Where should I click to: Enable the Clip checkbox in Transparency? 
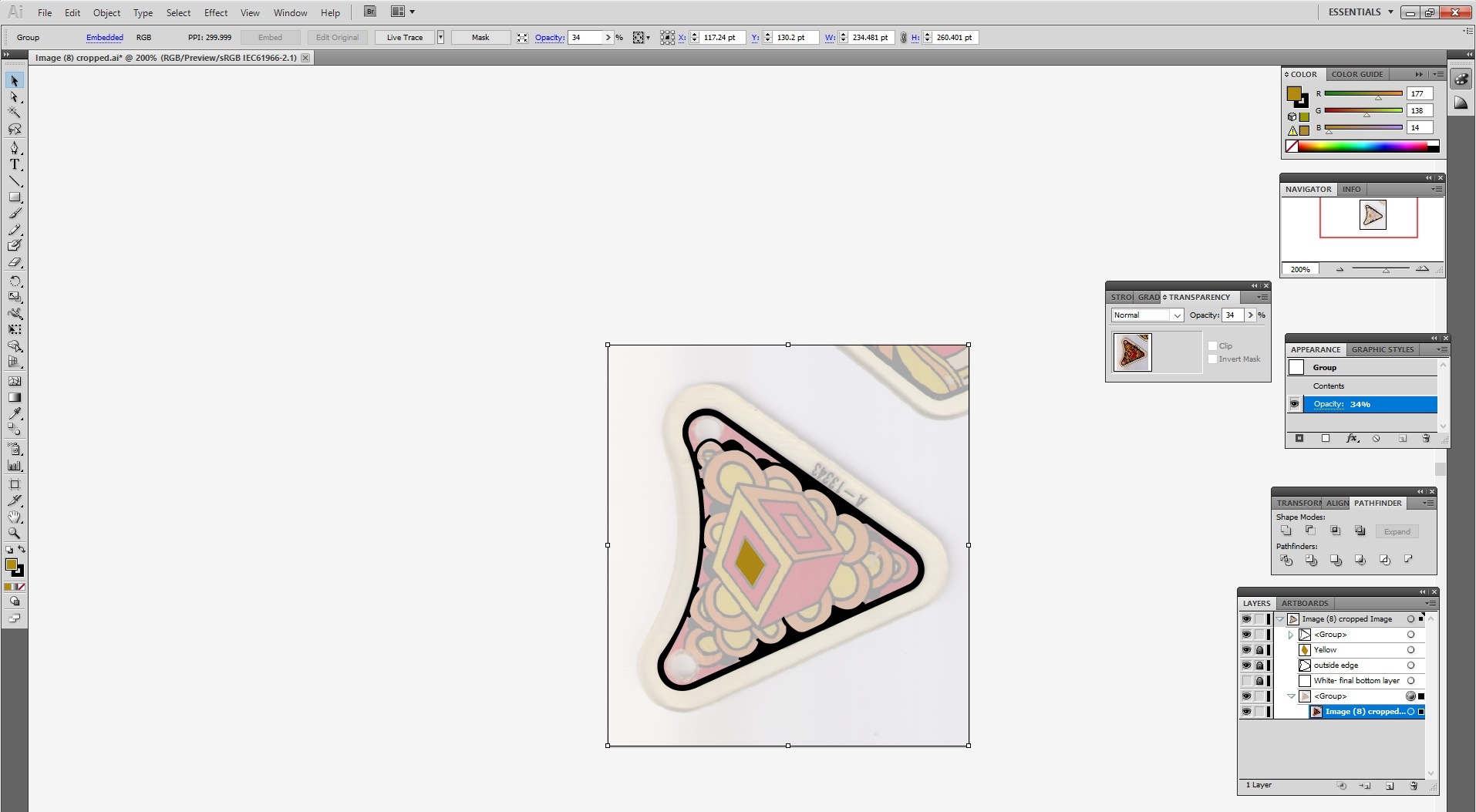[1212, 345]
